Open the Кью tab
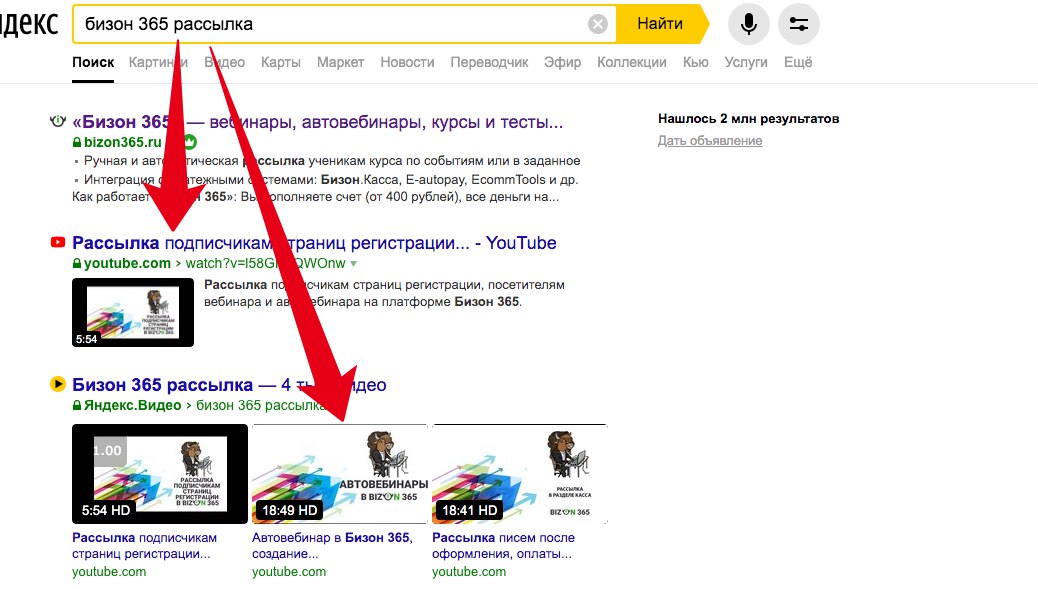The height and width of the screenshot is (589, 1038). click(695, 62)
